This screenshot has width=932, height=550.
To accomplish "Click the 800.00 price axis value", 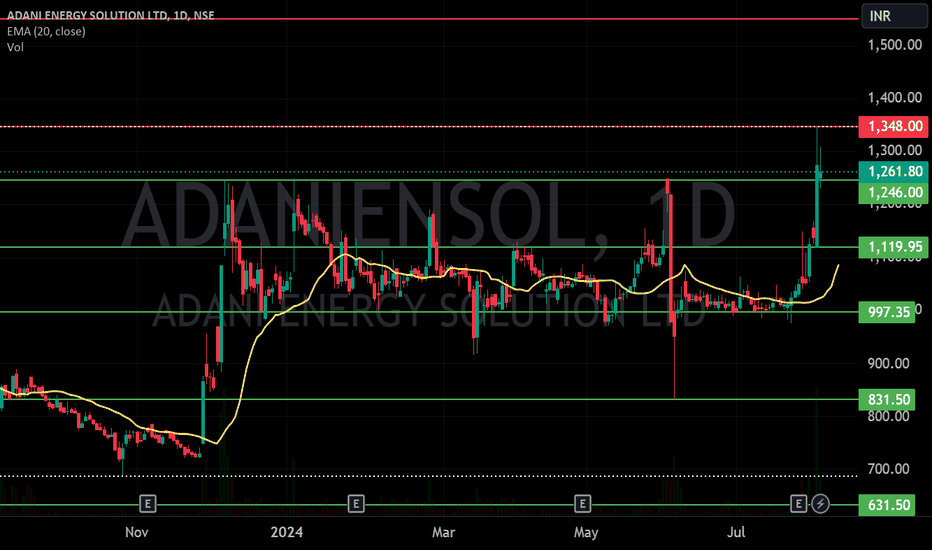I will (888, 416).
